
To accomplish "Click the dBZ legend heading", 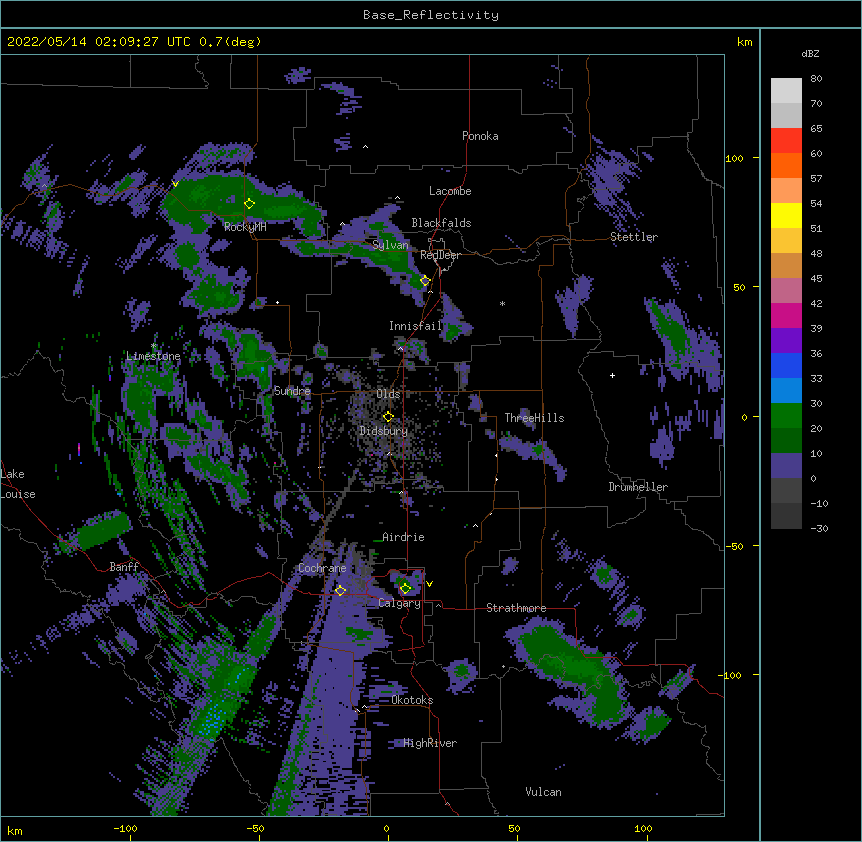I will coord(810,53).
